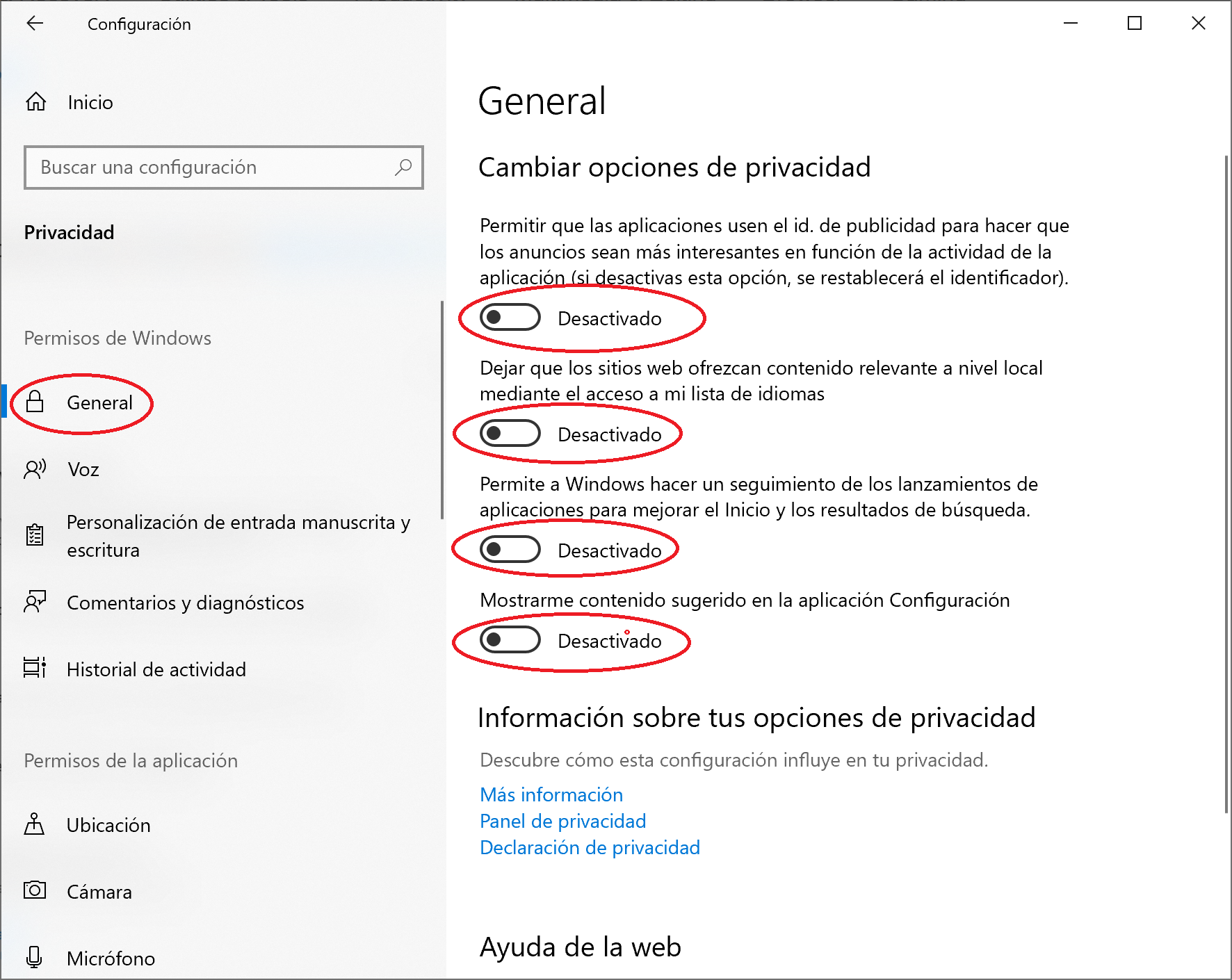Enable suggested content in Configuración toggle

(x=509, y=640)
